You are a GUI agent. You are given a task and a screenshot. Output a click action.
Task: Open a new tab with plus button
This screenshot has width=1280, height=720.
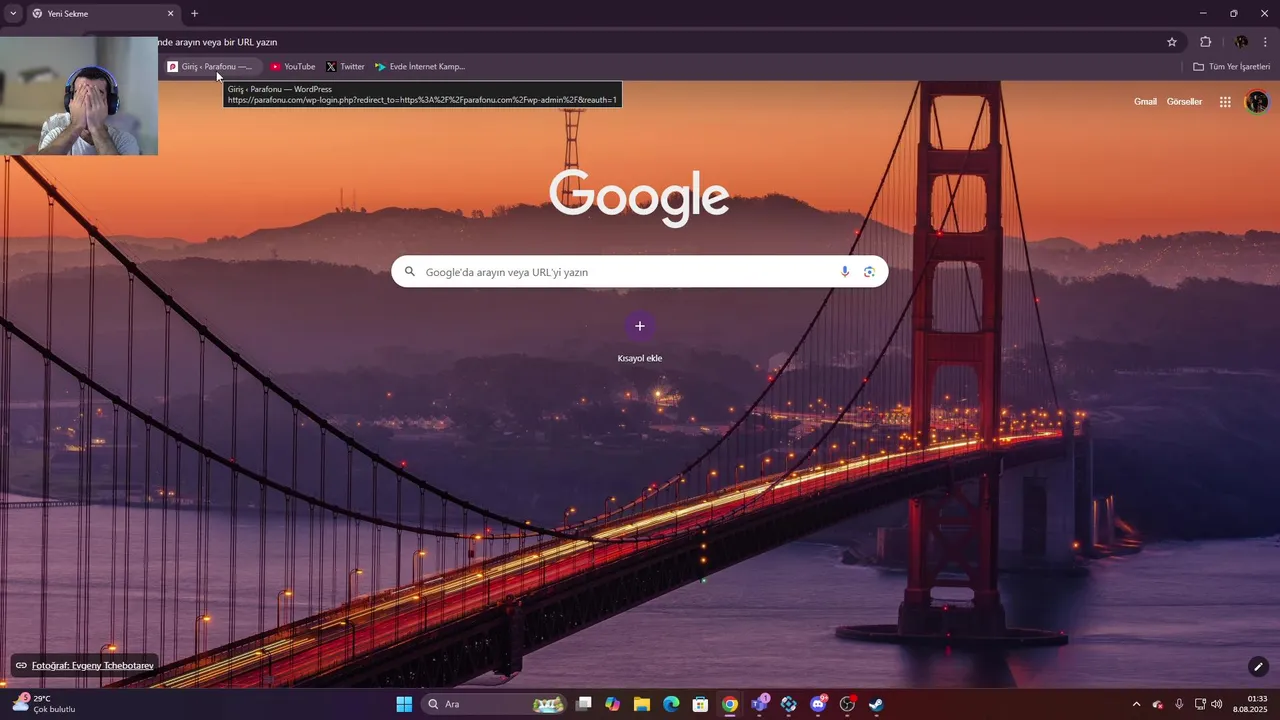pos(194,14)
